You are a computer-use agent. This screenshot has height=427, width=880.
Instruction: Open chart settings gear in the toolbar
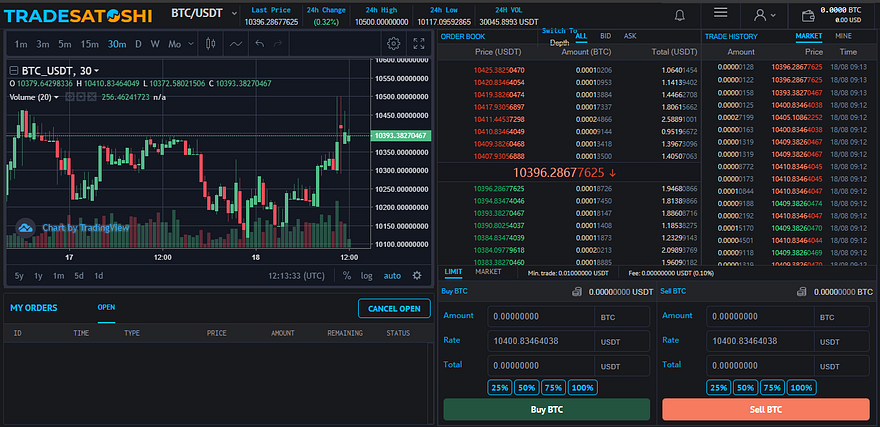(394, 44)
